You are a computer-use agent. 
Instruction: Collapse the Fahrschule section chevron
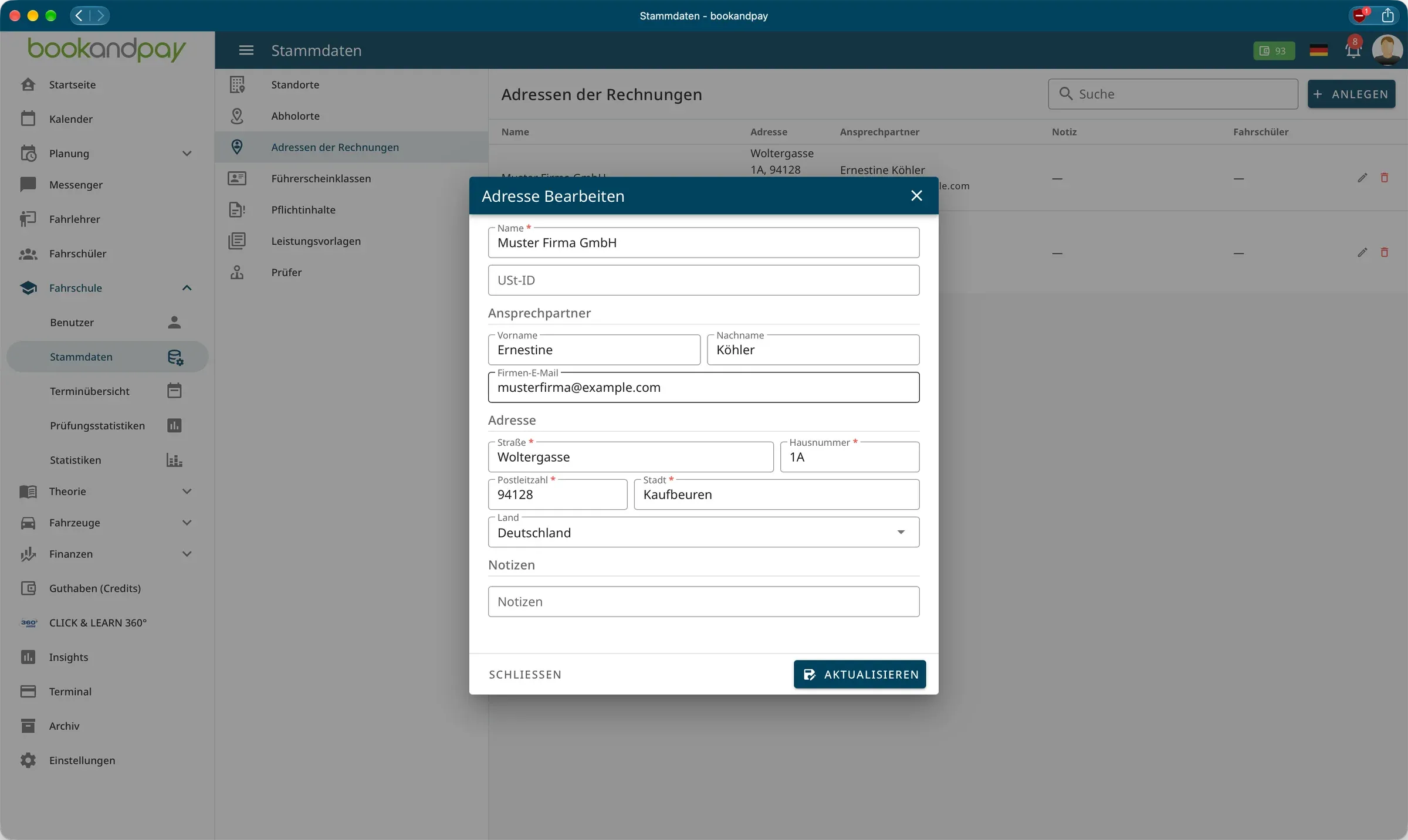pos(187,288)
